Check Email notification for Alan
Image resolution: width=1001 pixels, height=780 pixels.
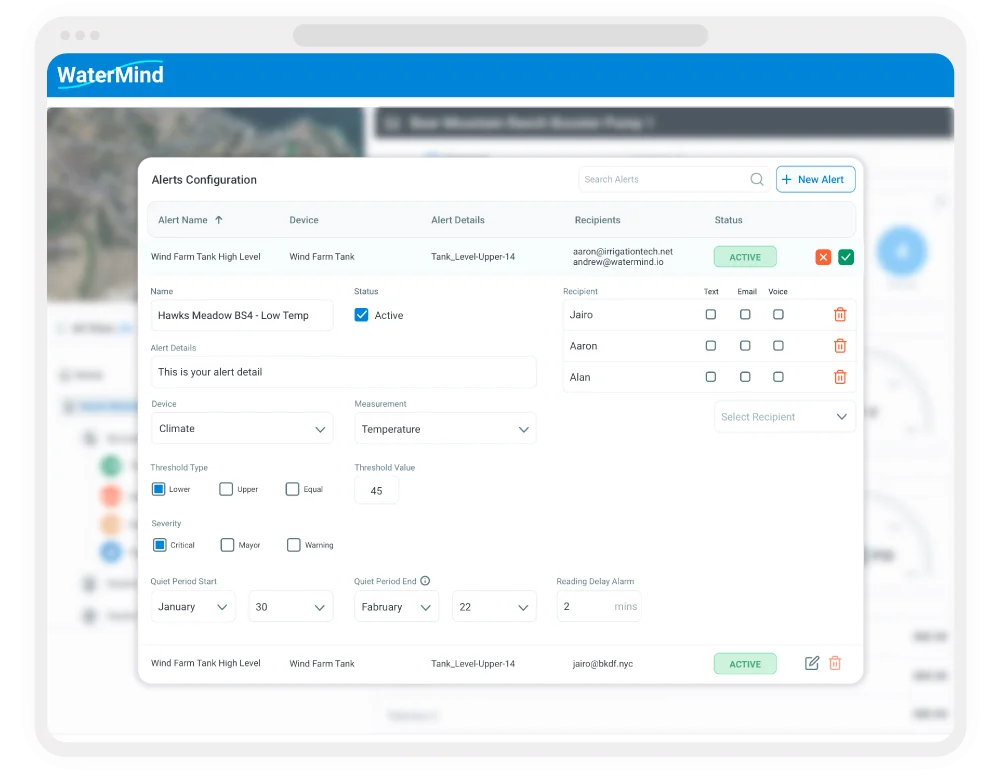[x=745, y=377]
